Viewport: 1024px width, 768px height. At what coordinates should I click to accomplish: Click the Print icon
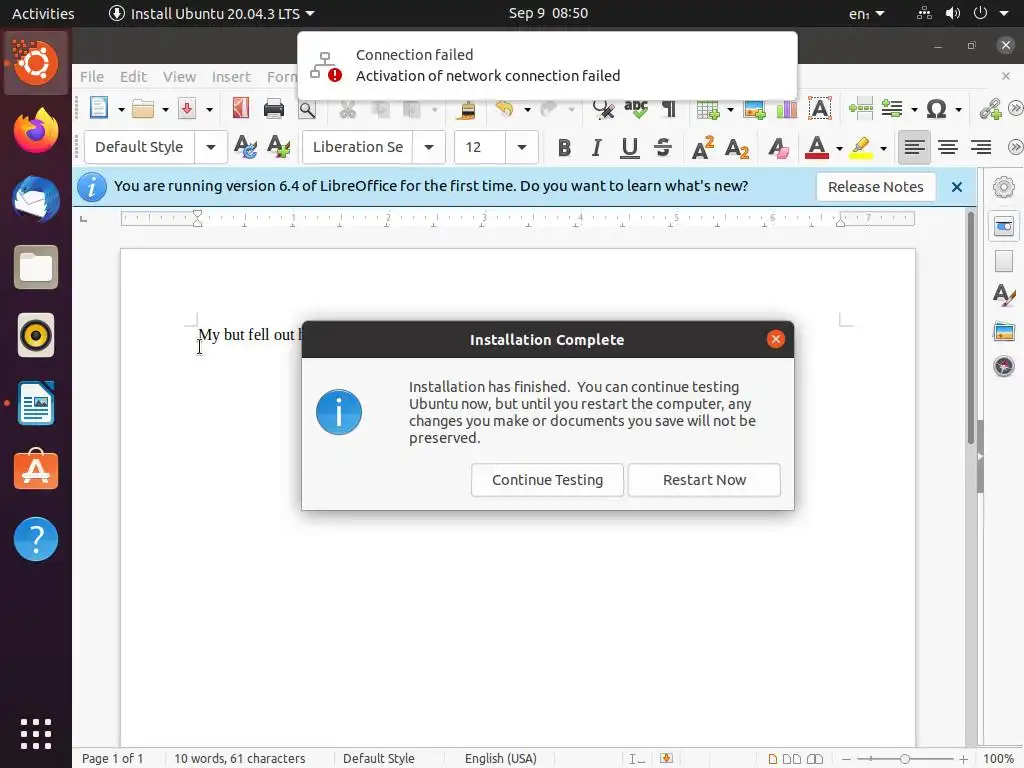(x=274, y=108)
